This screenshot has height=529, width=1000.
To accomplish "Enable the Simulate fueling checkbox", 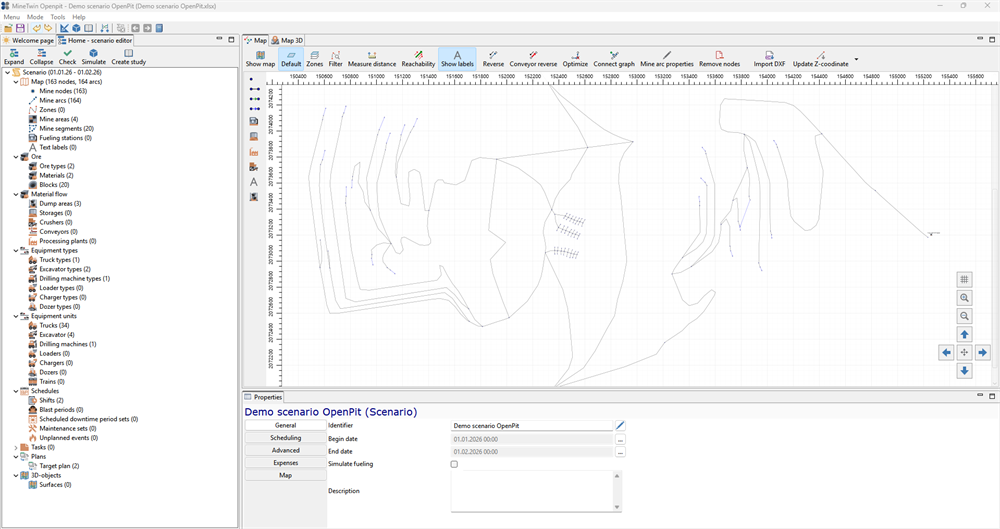I will click(454, 465).
